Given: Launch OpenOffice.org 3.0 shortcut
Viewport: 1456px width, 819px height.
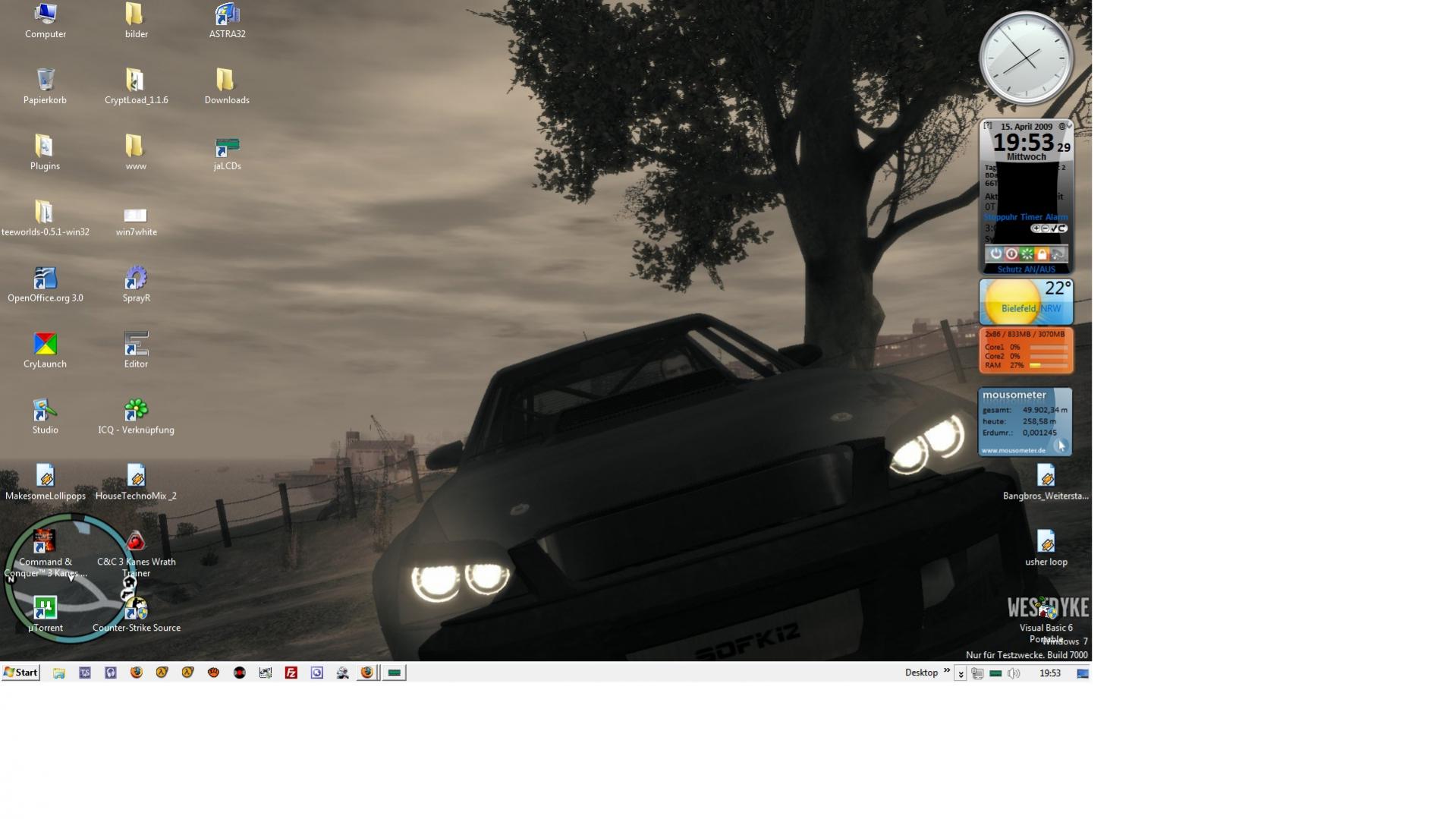Looking at the screenshot, I should pyautogui.click(x=45, y=284).
